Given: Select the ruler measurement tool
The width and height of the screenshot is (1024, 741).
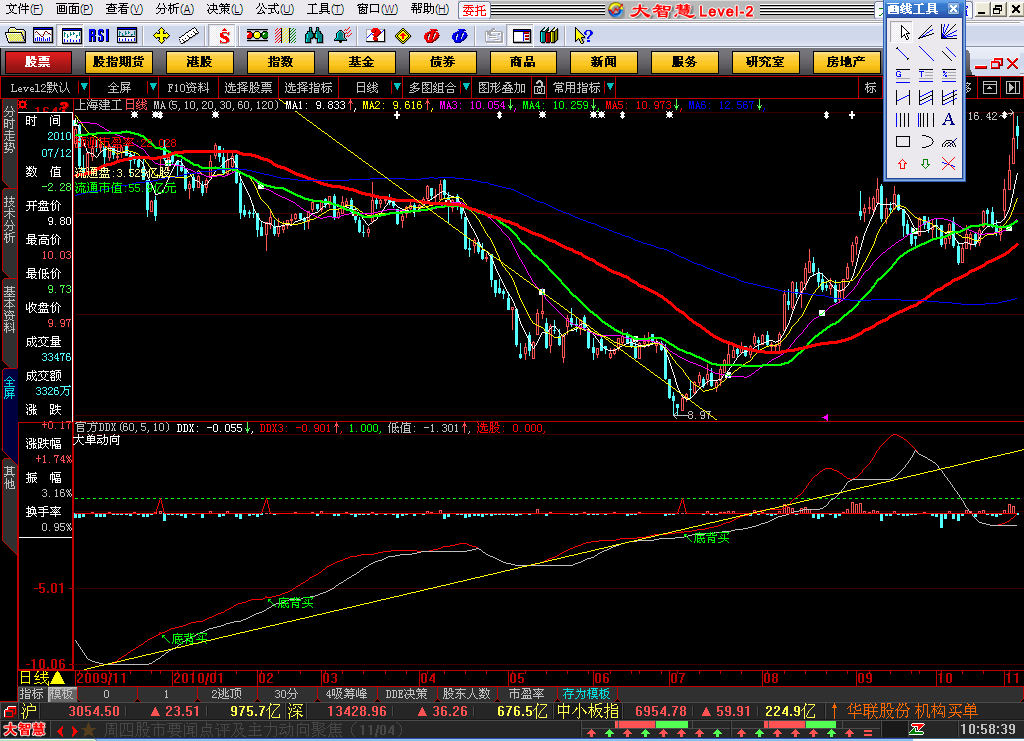Looking at the screenshot, I should coord(190,36).
